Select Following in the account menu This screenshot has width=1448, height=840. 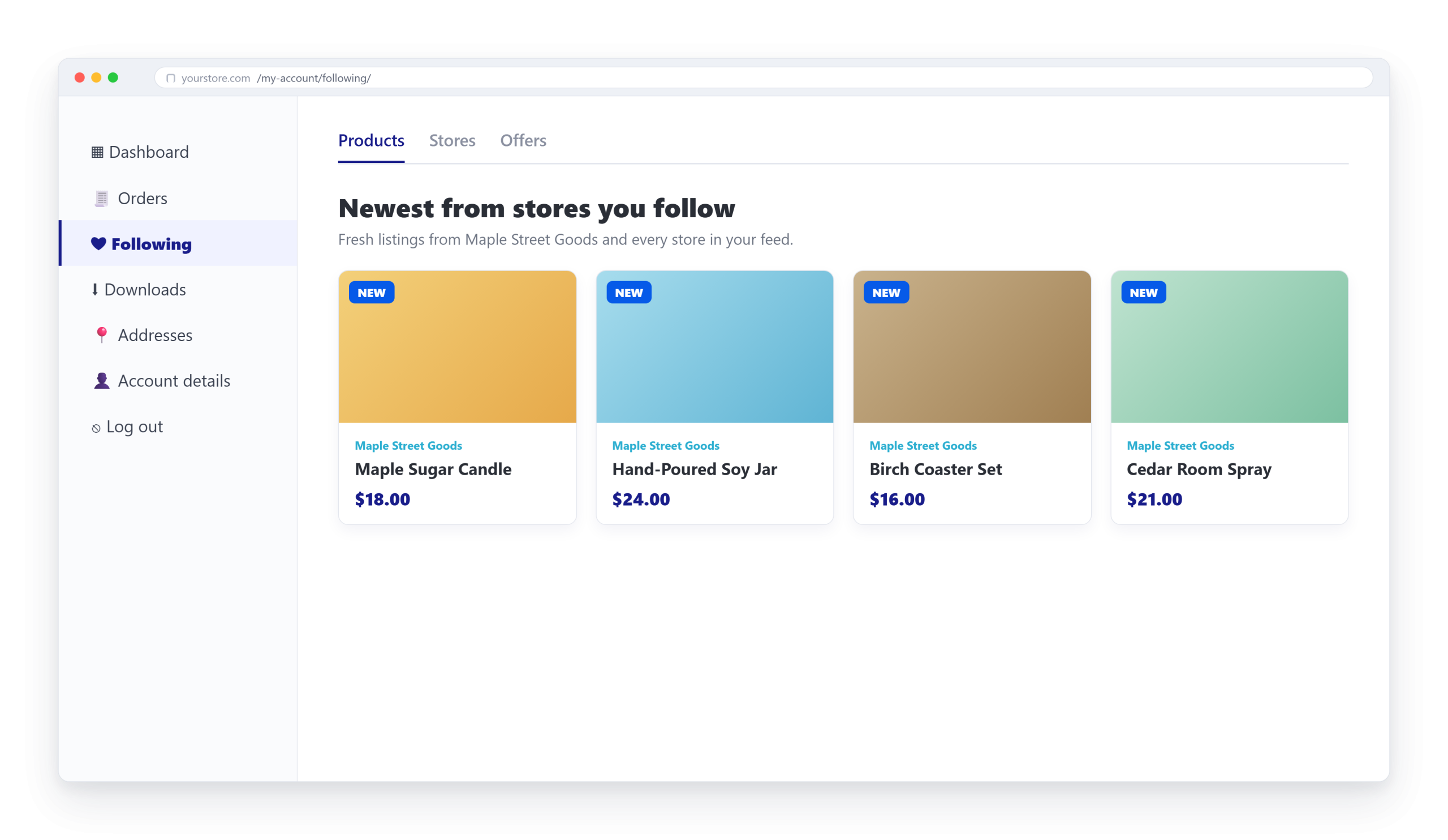(x=178, y=244)
